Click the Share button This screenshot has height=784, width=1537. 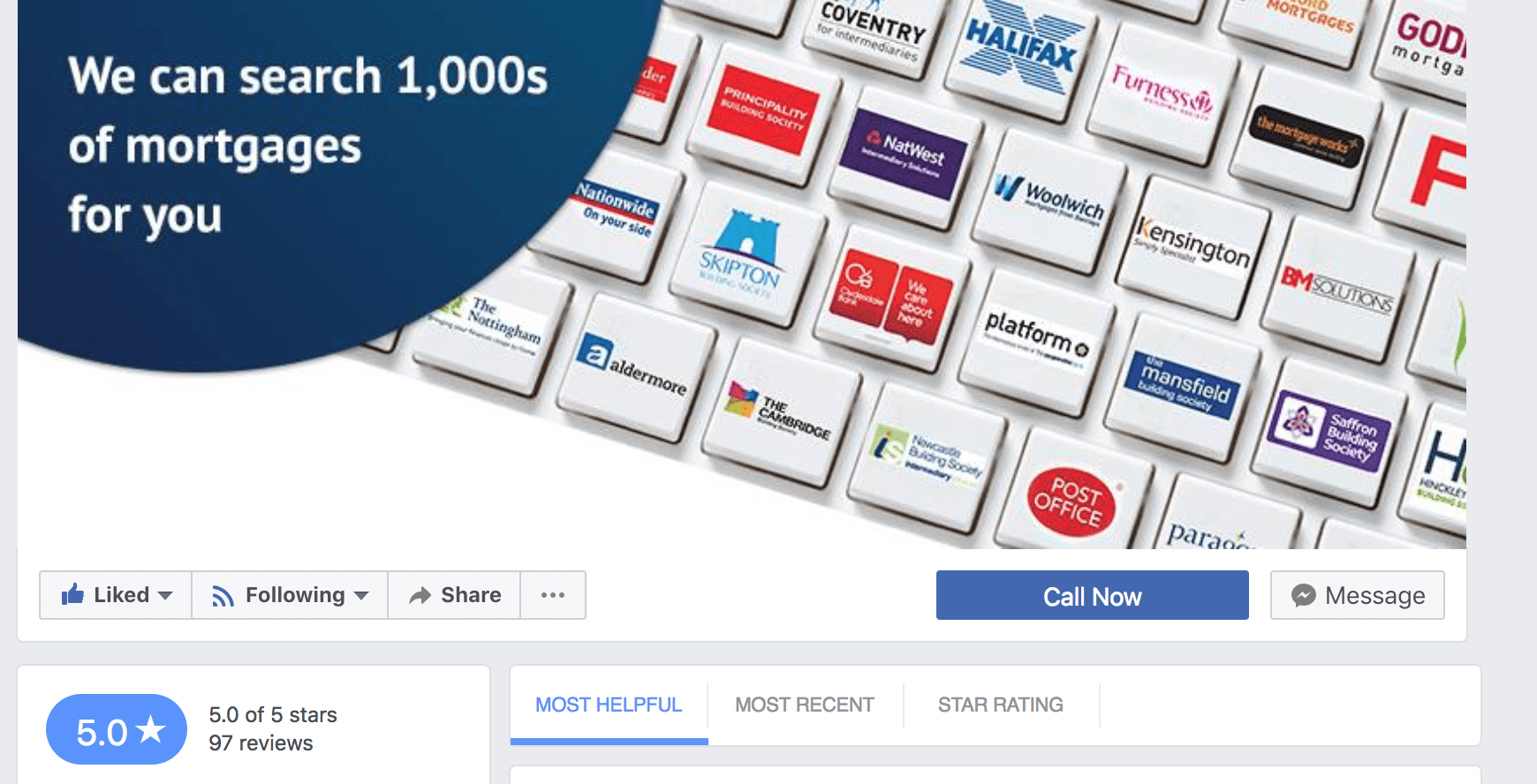pos(454,595)
